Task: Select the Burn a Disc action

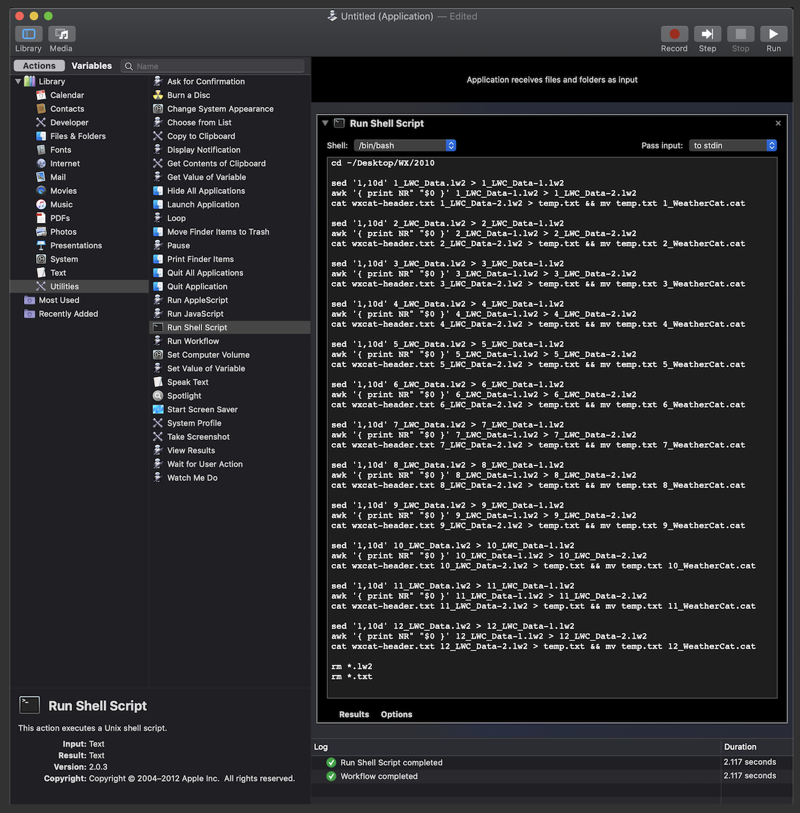Action: (188, 95)
